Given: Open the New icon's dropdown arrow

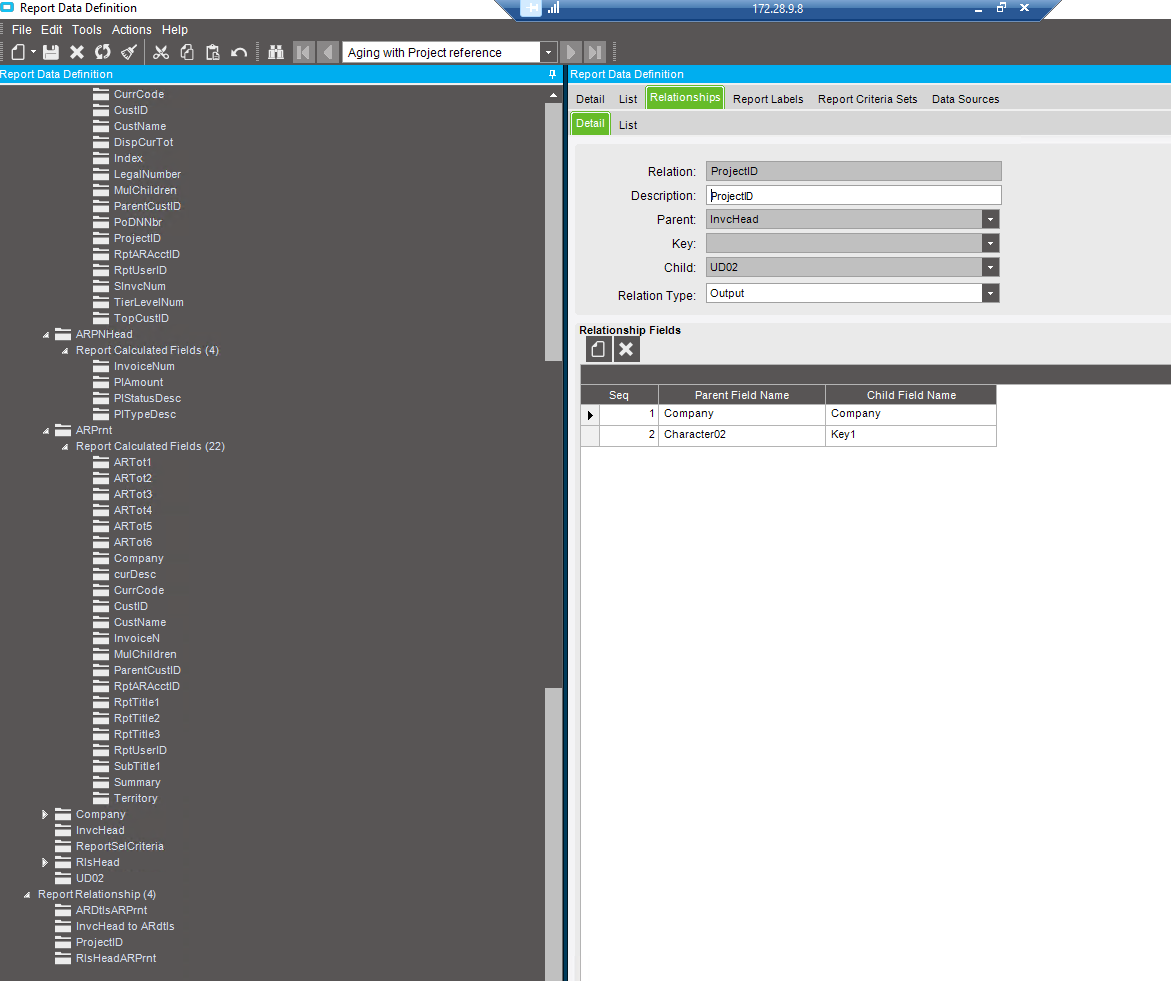Looking at the screenshot, I should [33, 52].
